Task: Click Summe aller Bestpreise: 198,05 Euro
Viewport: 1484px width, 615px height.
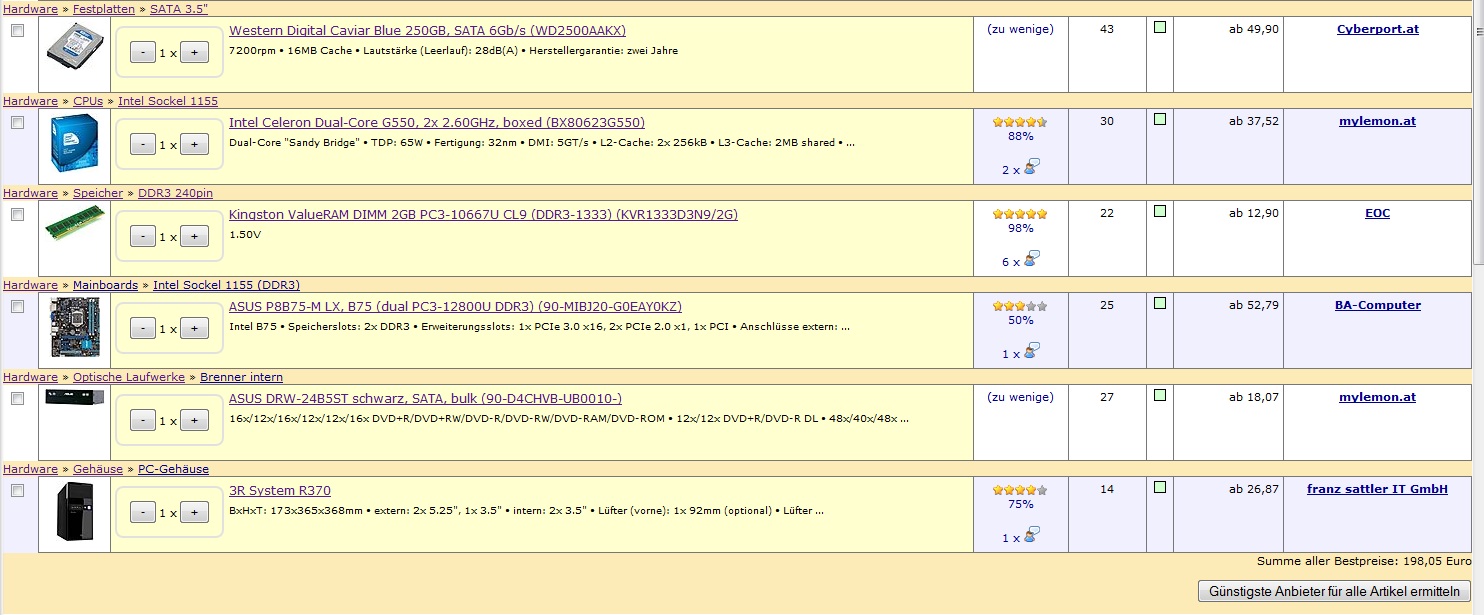Action: click(1364, 562)
